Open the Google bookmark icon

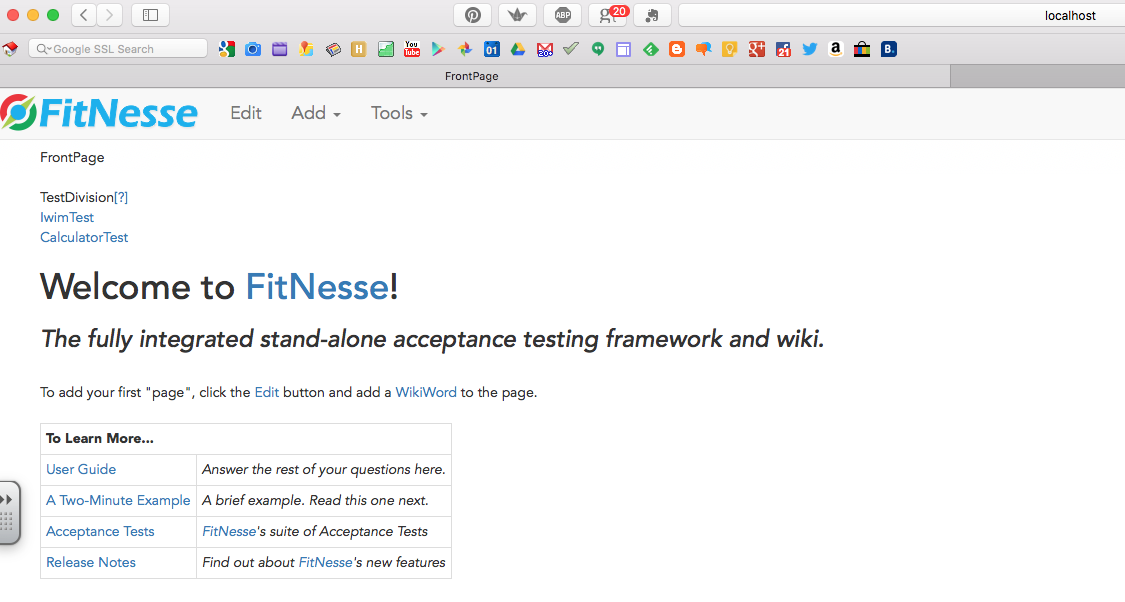point(227,49)
